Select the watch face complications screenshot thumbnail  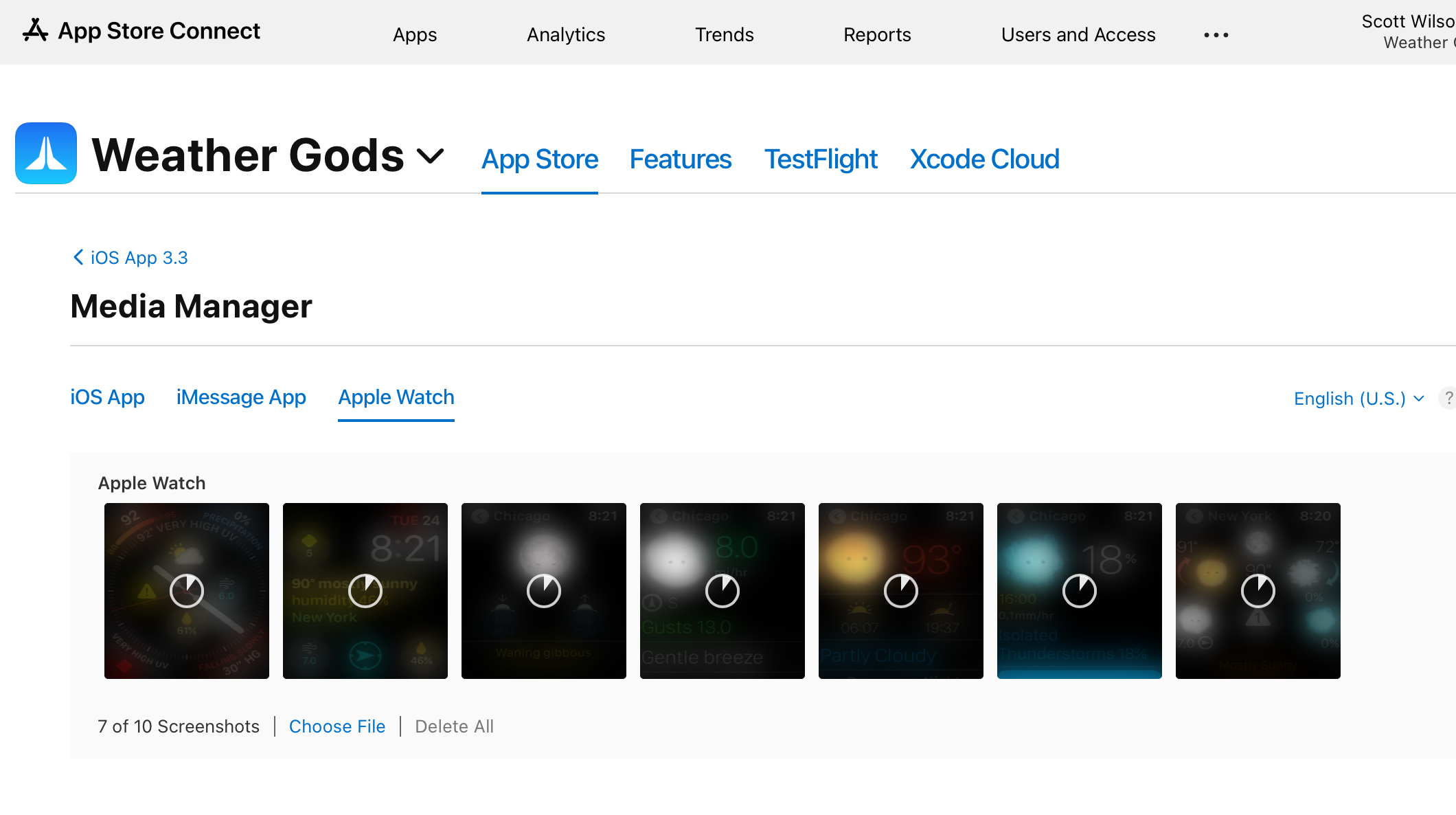tap(187, 591)
